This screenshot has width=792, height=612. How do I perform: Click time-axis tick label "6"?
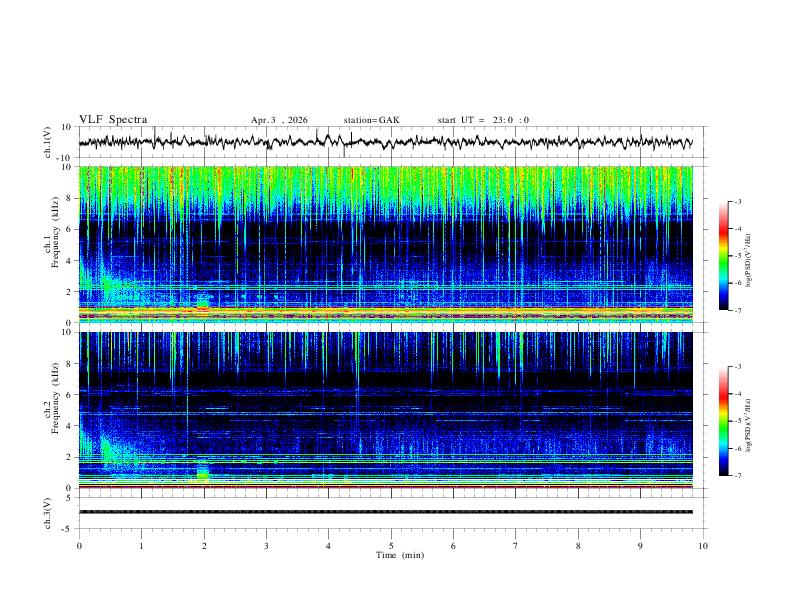click(x=453, y=546)
